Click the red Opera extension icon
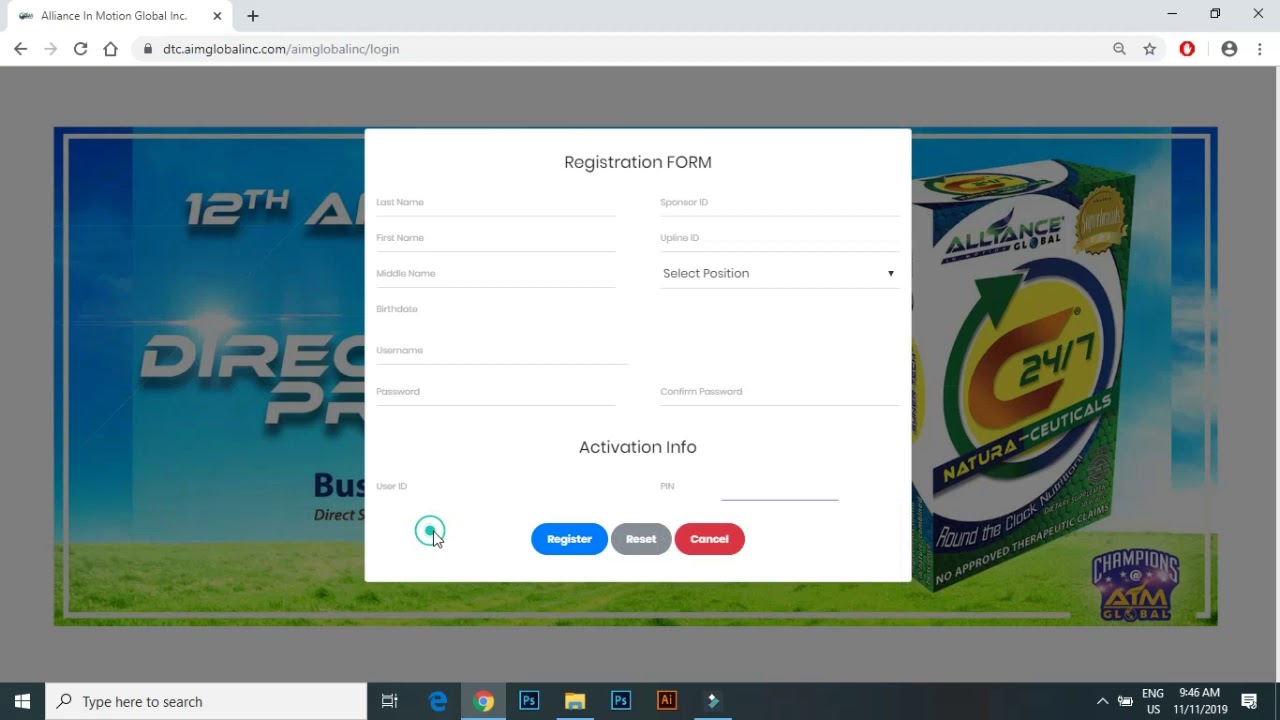 (1187, 49)
